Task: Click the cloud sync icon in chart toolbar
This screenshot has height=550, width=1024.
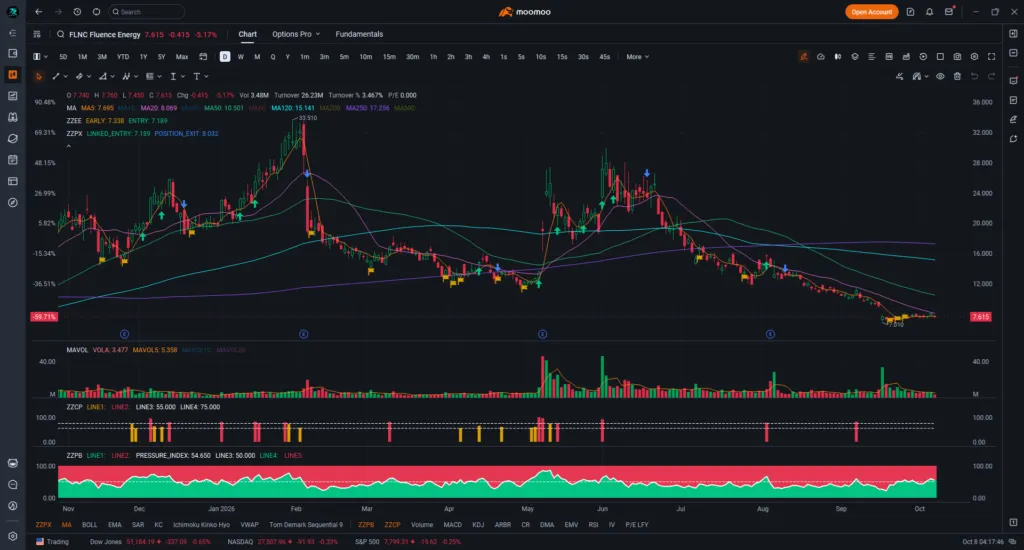Action: coord(820,57)
